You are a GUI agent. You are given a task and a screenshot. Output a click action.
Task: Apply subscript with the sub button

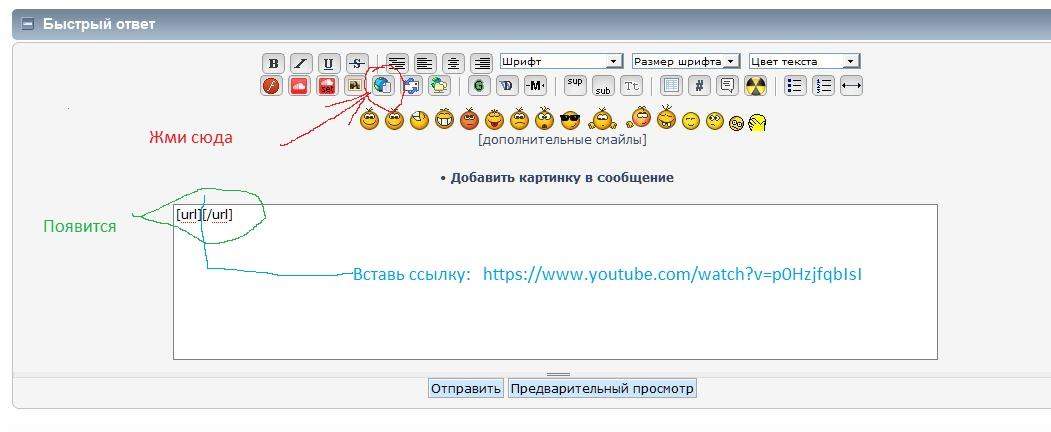point(603,87)
